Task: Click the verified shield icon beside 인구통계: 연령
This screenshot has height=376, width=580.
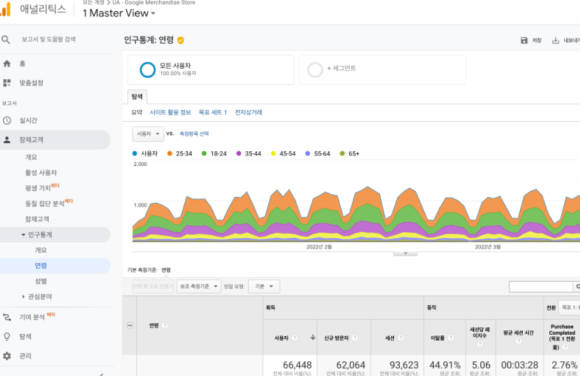Action: point(181,40)
